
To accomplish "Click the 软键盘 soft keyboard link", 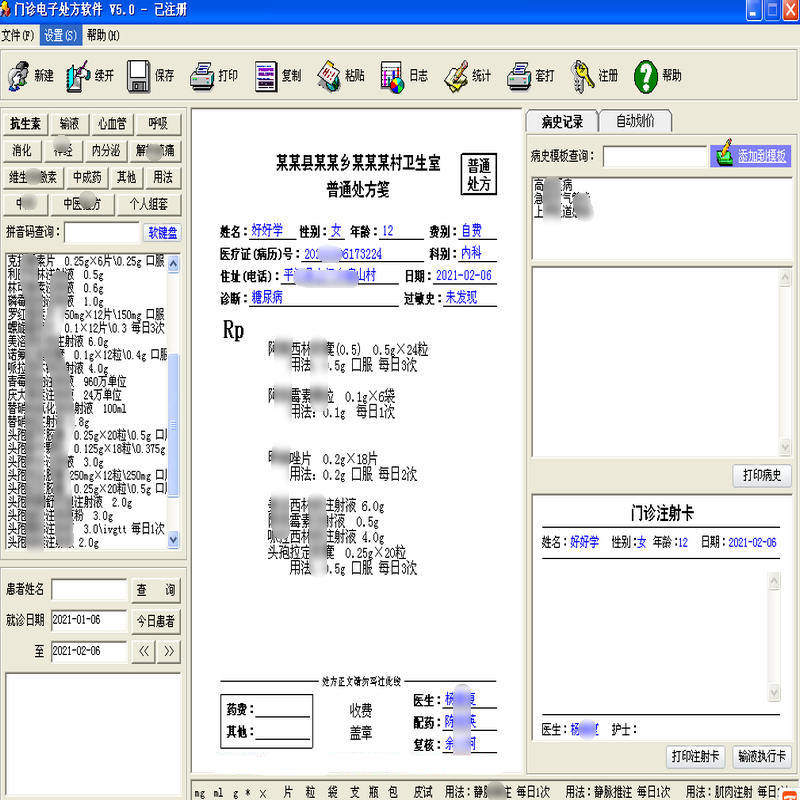I will tap(163, 233).
